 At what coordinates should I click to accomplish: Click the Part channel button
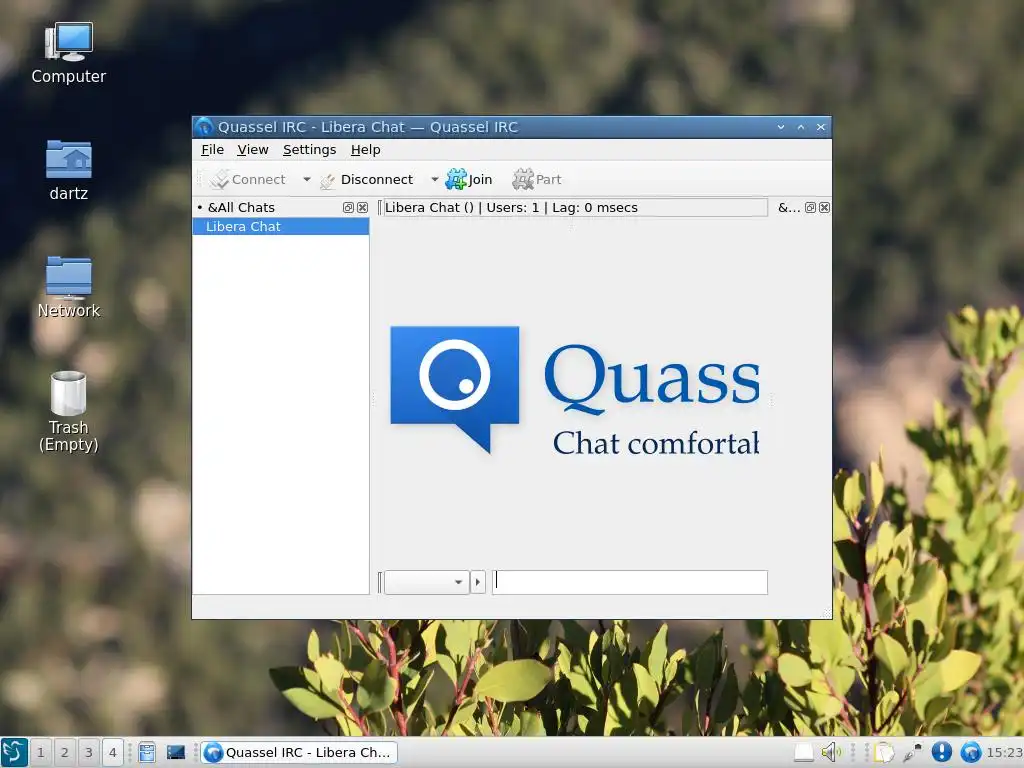[x=536, y=180]
